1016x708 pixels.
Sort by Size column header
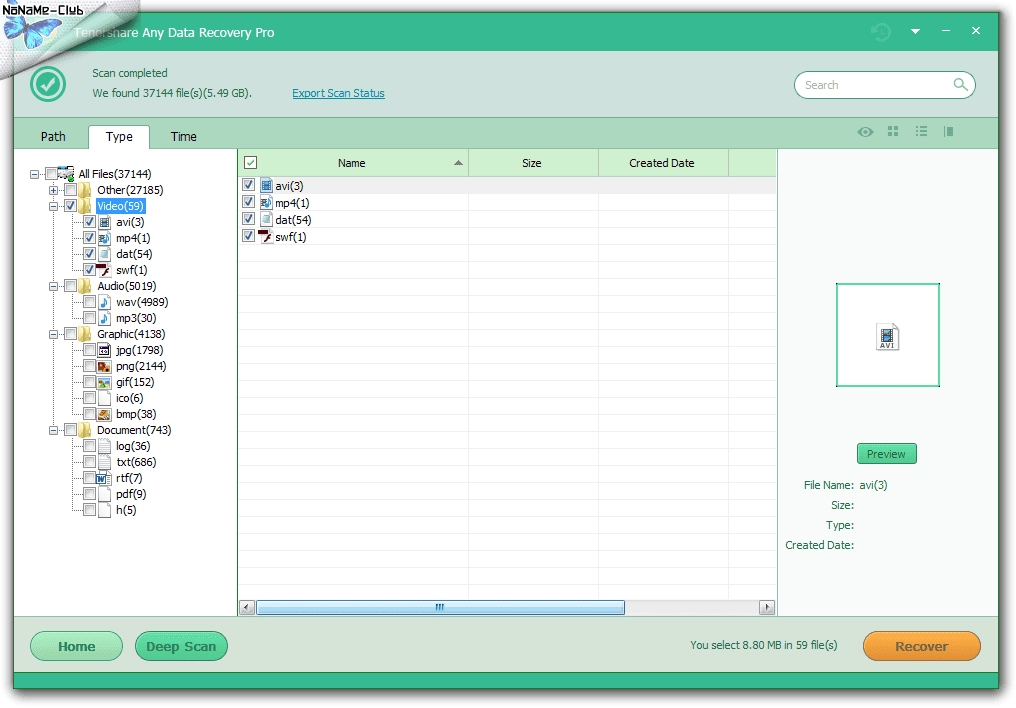point(533,163)
